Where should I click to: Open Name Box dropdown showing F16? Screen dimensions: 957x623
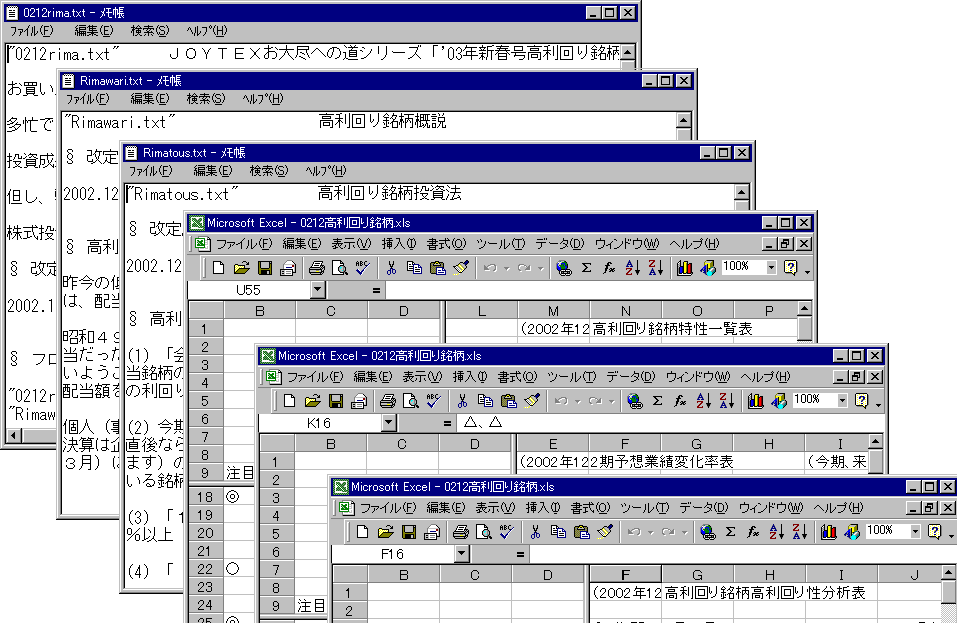462,554
